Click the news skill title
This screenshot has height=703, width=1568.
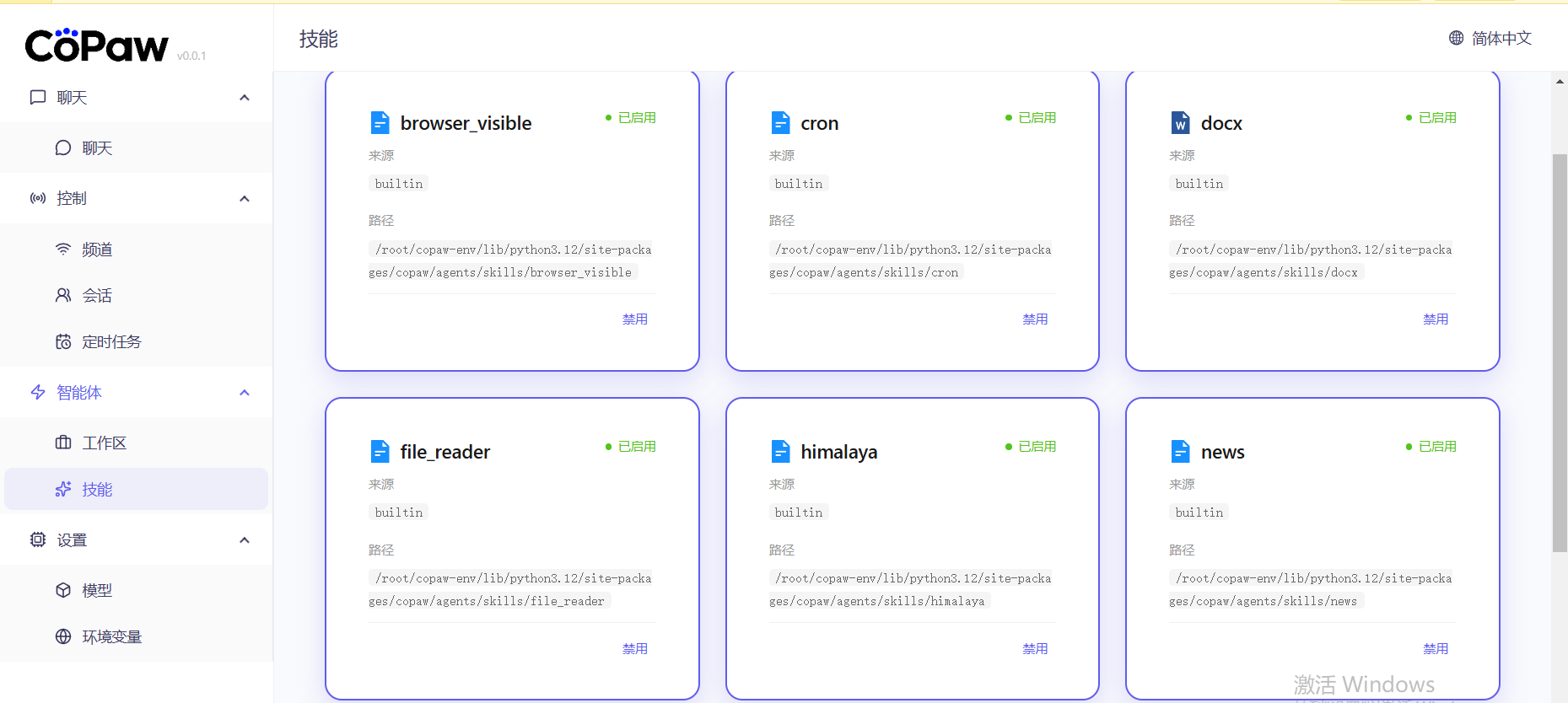point(1222,452)
